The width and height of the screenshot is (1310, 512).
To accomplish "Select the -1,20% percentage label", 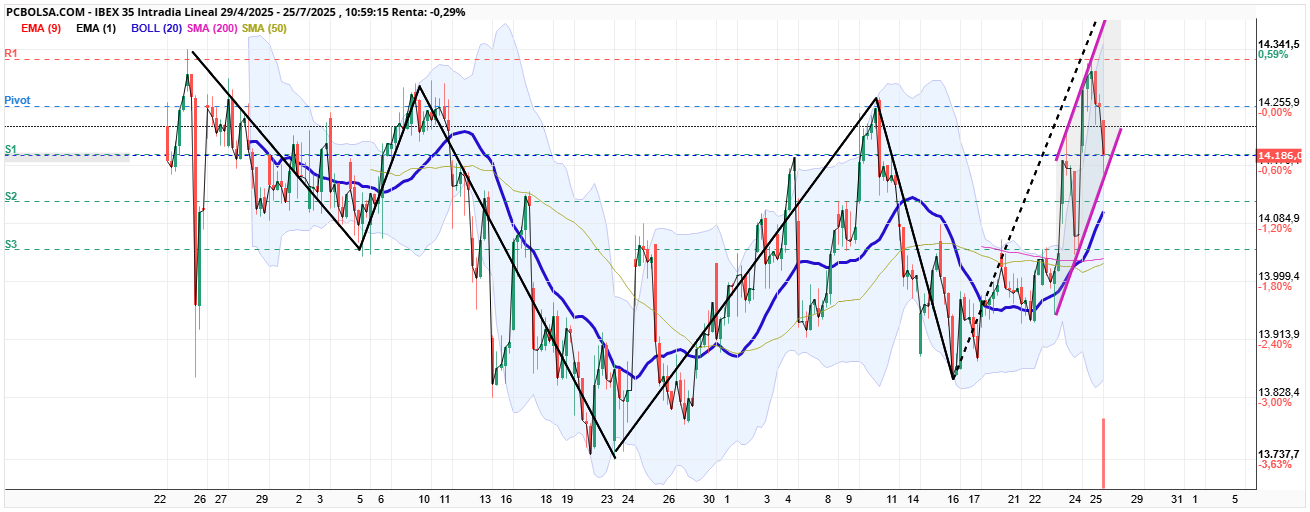I will click(1275, 229).
